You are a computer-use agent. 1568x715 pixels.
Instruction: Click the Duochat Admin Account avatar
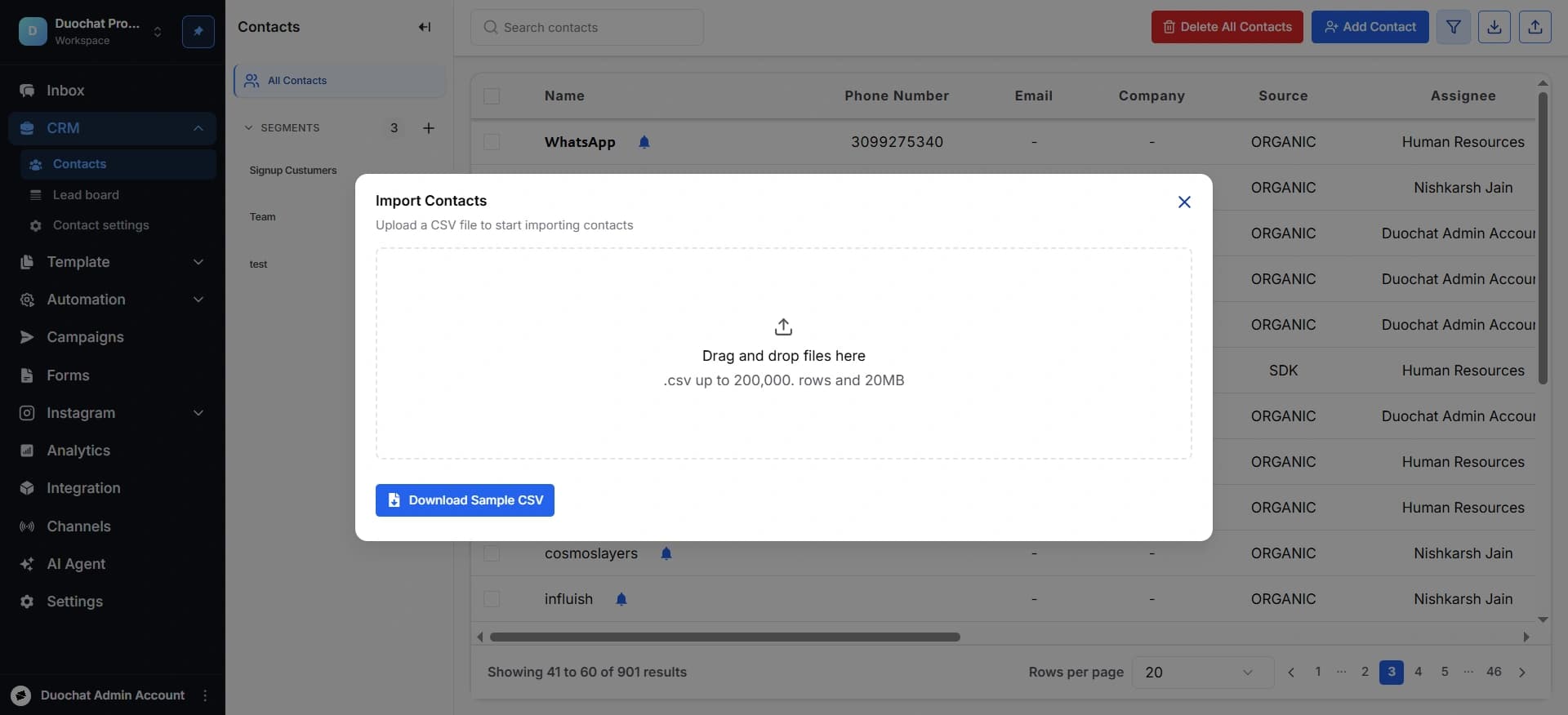tap(21, 695)
